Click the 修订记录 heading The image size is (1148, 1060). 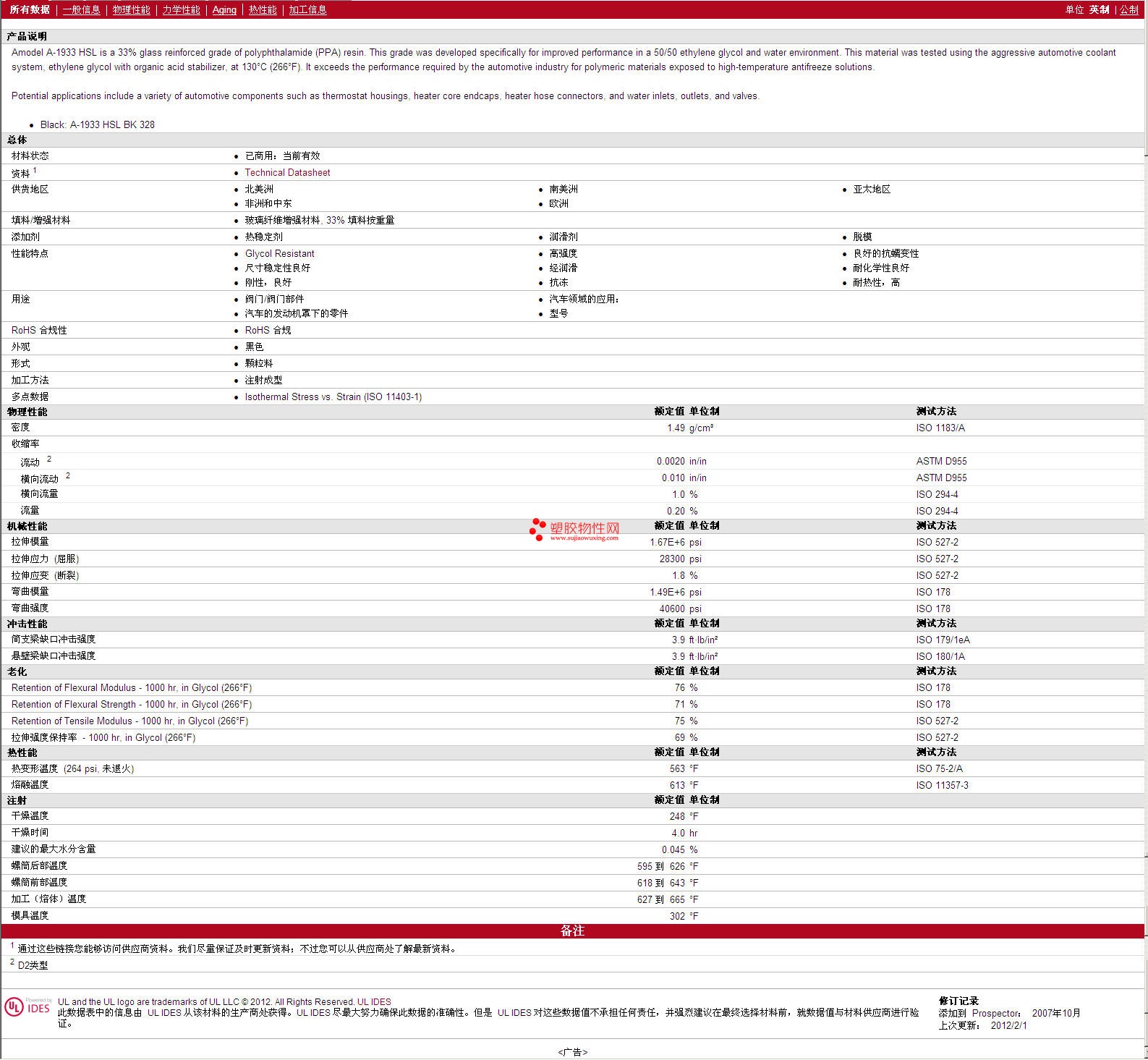[x=958, y=1001]
